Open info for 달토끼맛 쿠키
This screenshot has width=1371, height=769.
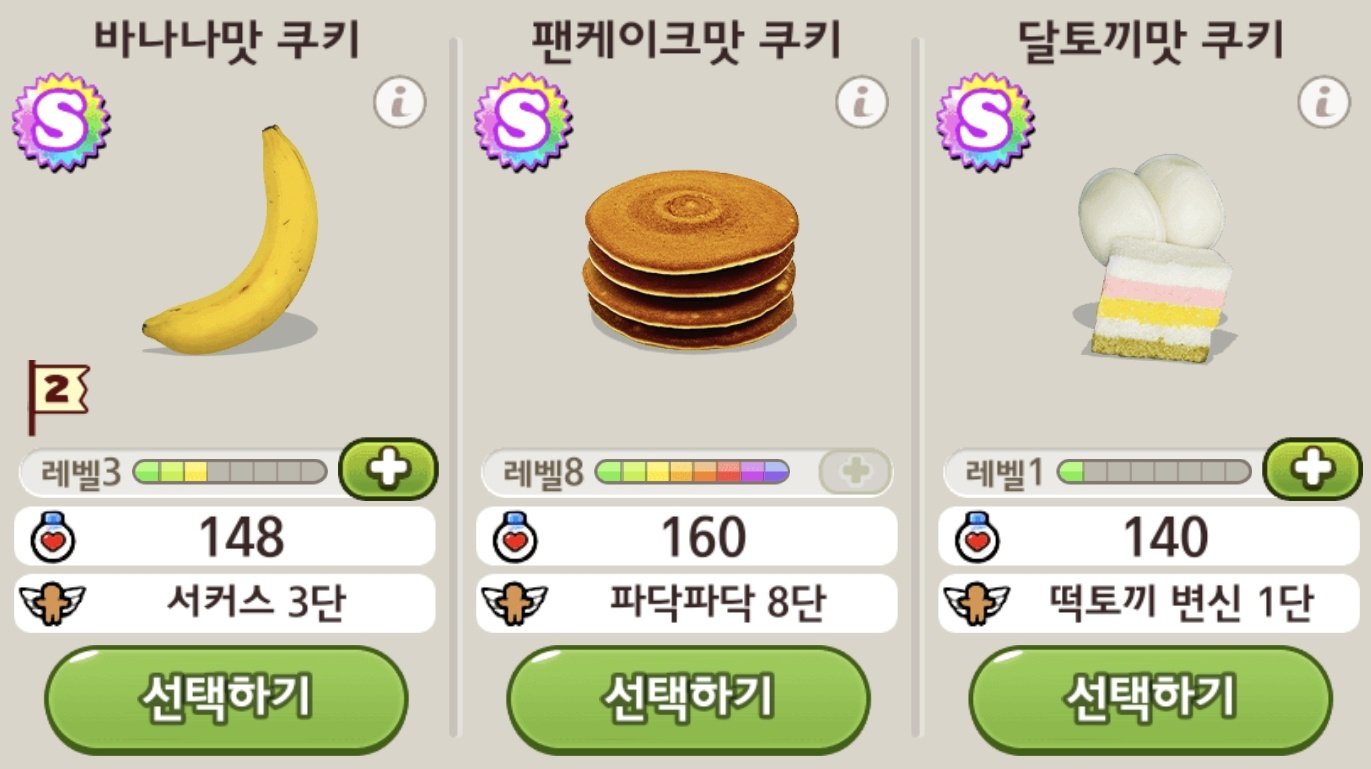[1324, 101]
